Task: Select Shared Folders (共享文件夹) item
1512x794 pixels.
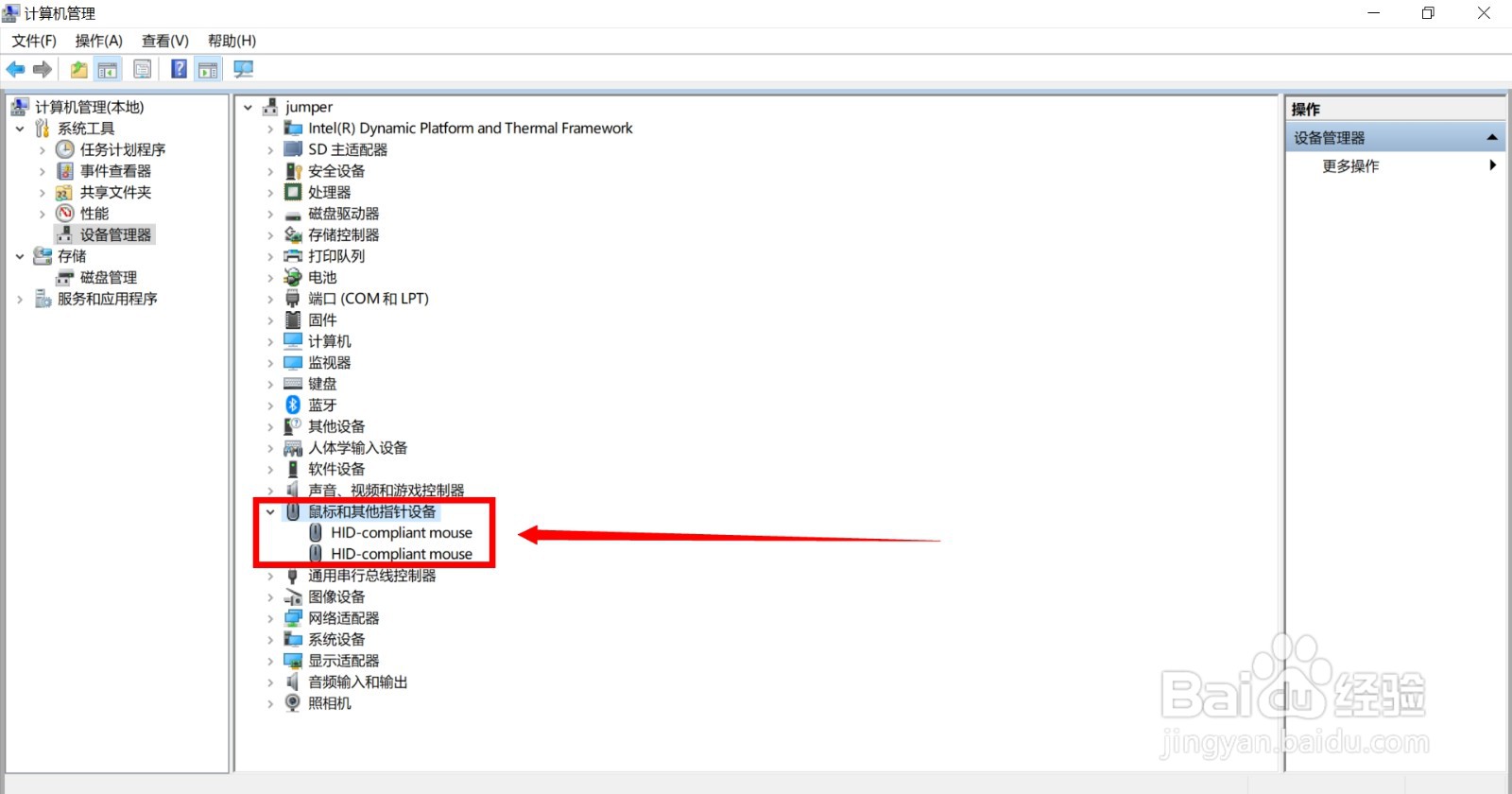Action: pos(115,192)
